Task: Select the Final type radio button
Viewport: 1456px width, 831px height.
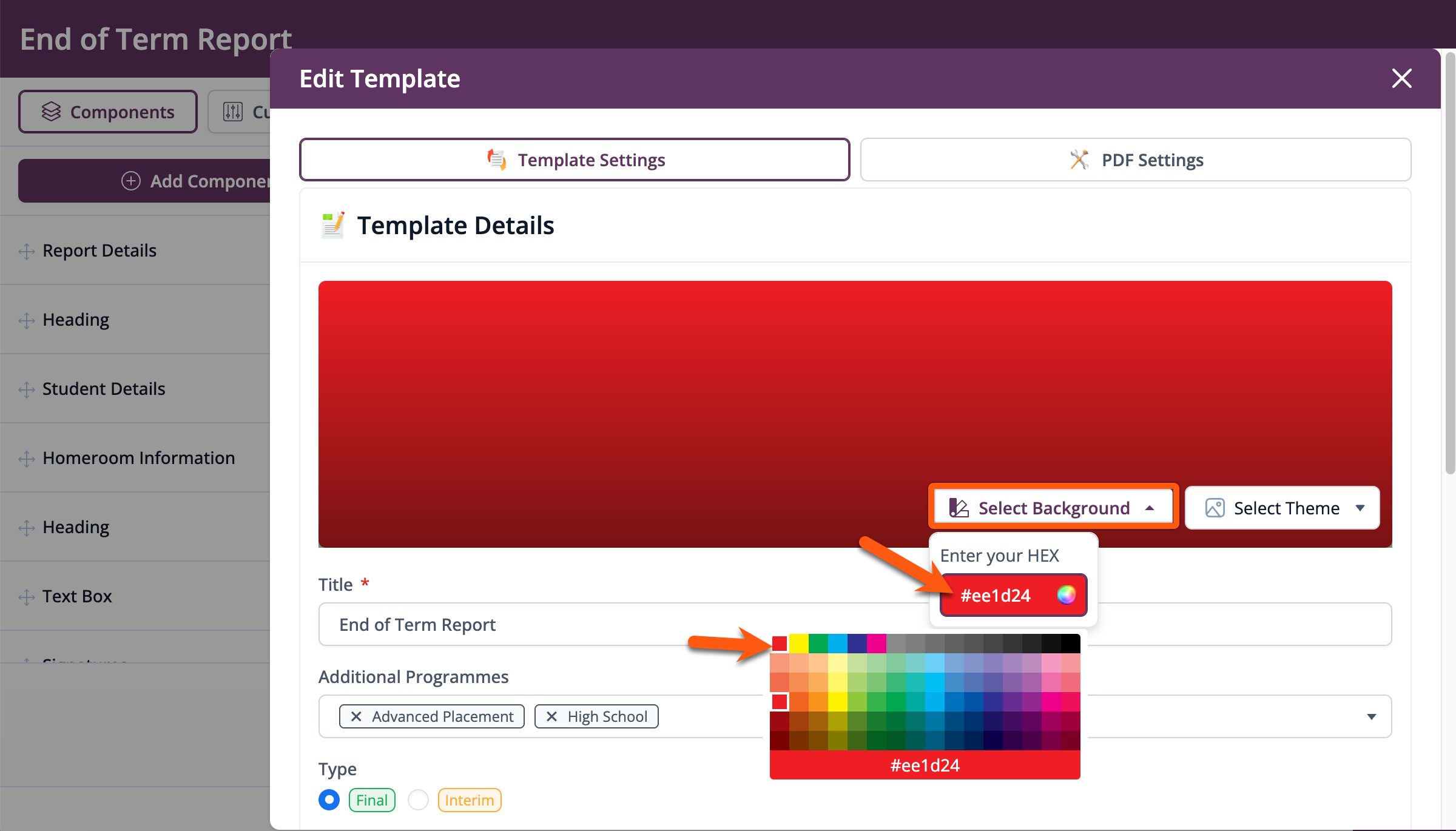Action: (x=329, y=799)
